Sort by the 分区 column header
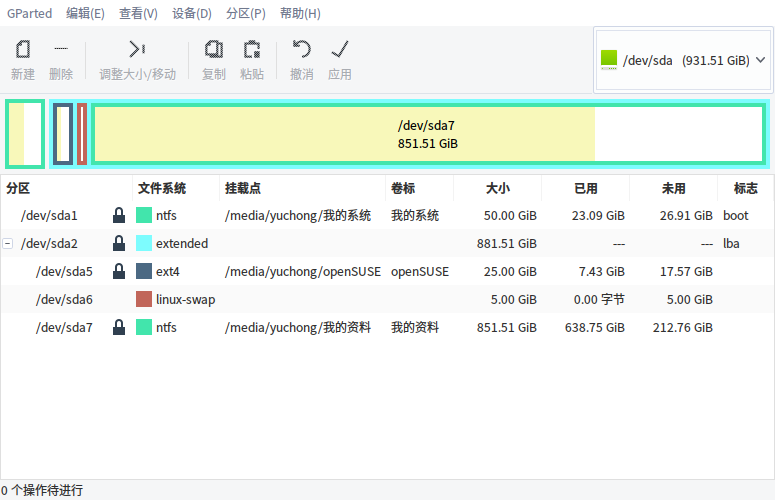 [67, 188]
